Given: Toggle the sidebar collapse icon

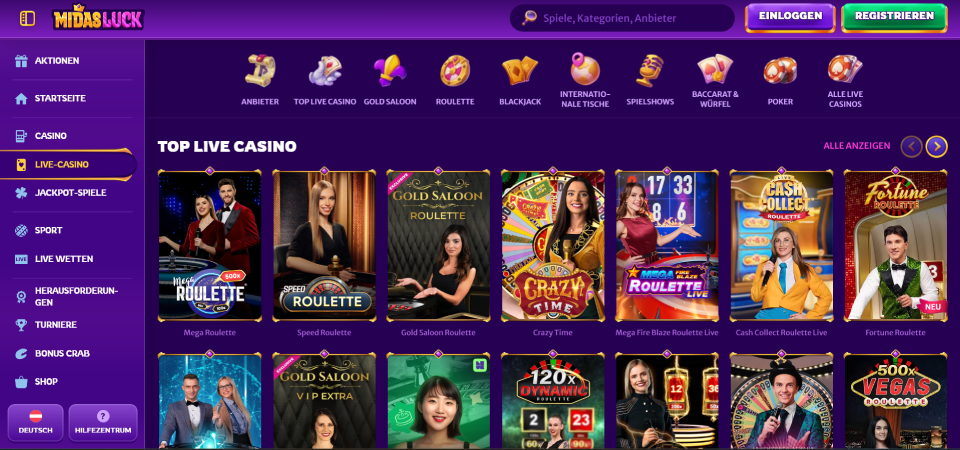Looking at the screenshot, I should (27, 18).
